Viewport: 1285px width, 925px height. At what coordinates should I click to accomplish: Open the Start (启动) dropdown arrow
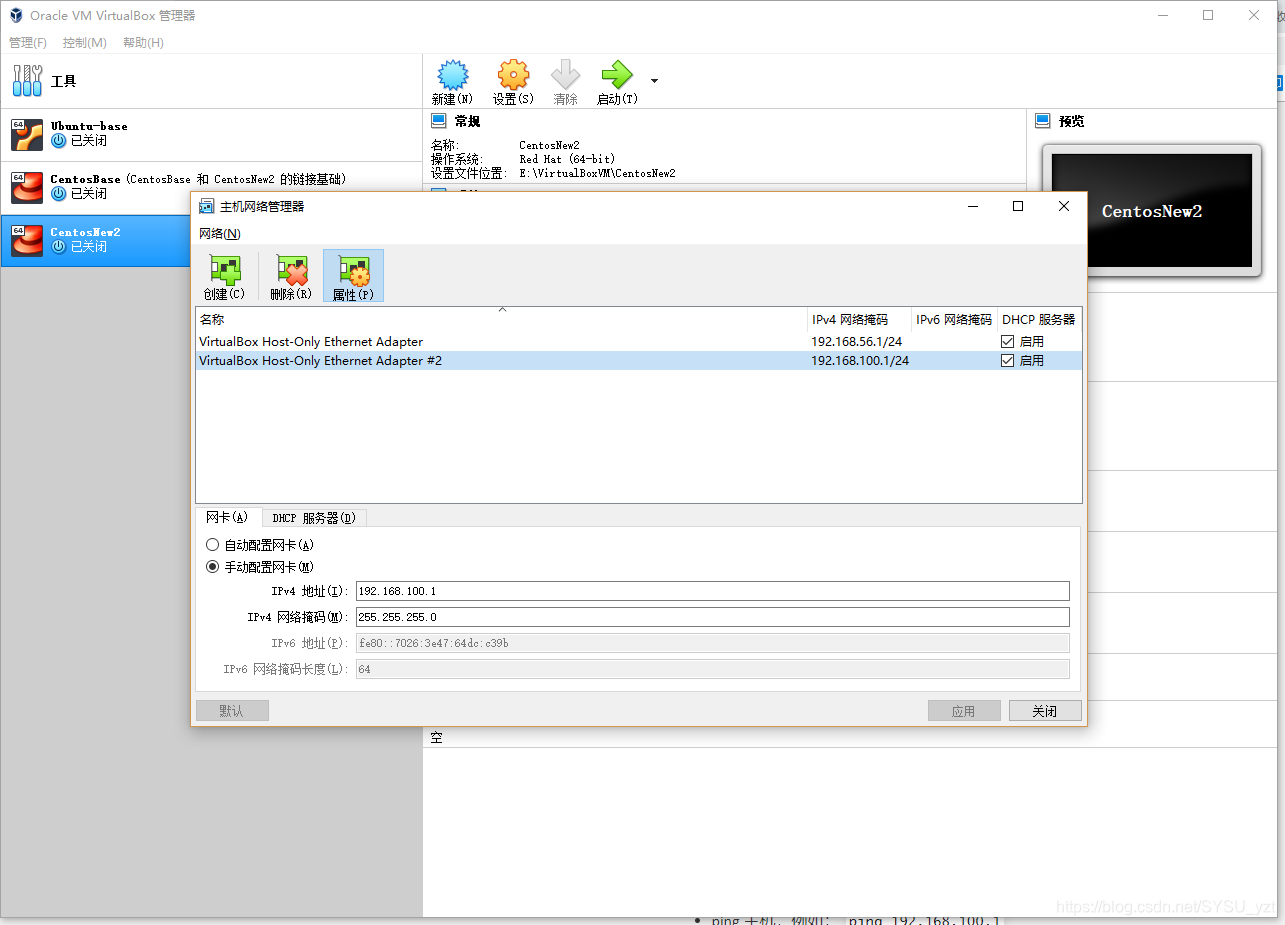[x=654, y=81]
